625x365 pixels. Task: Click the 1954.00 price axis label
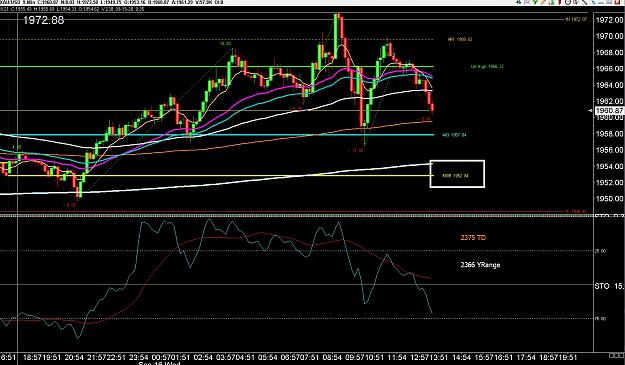(x=609, y=167)
